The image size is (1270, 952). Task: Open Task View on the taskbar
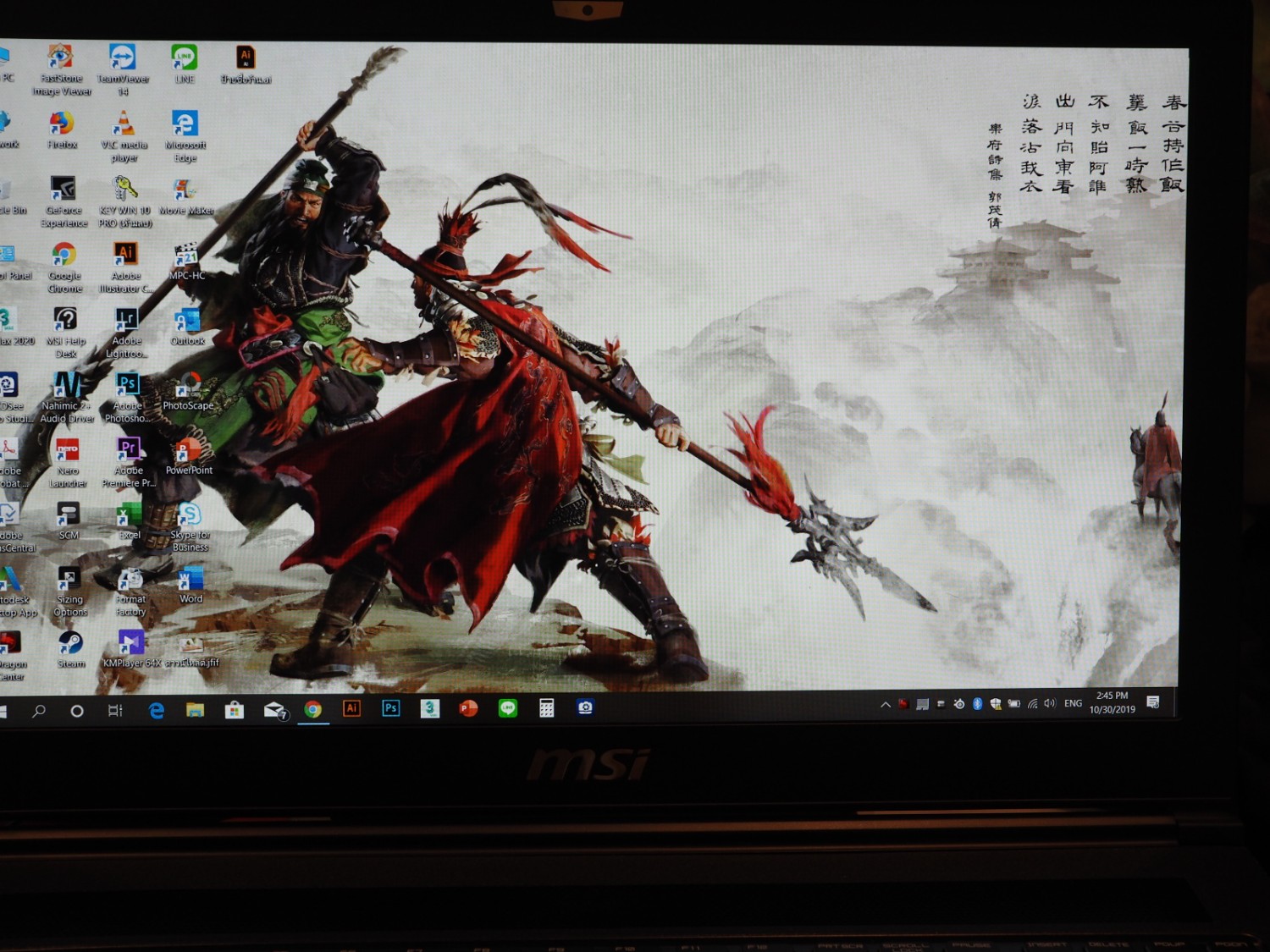(x=115, y=711)
